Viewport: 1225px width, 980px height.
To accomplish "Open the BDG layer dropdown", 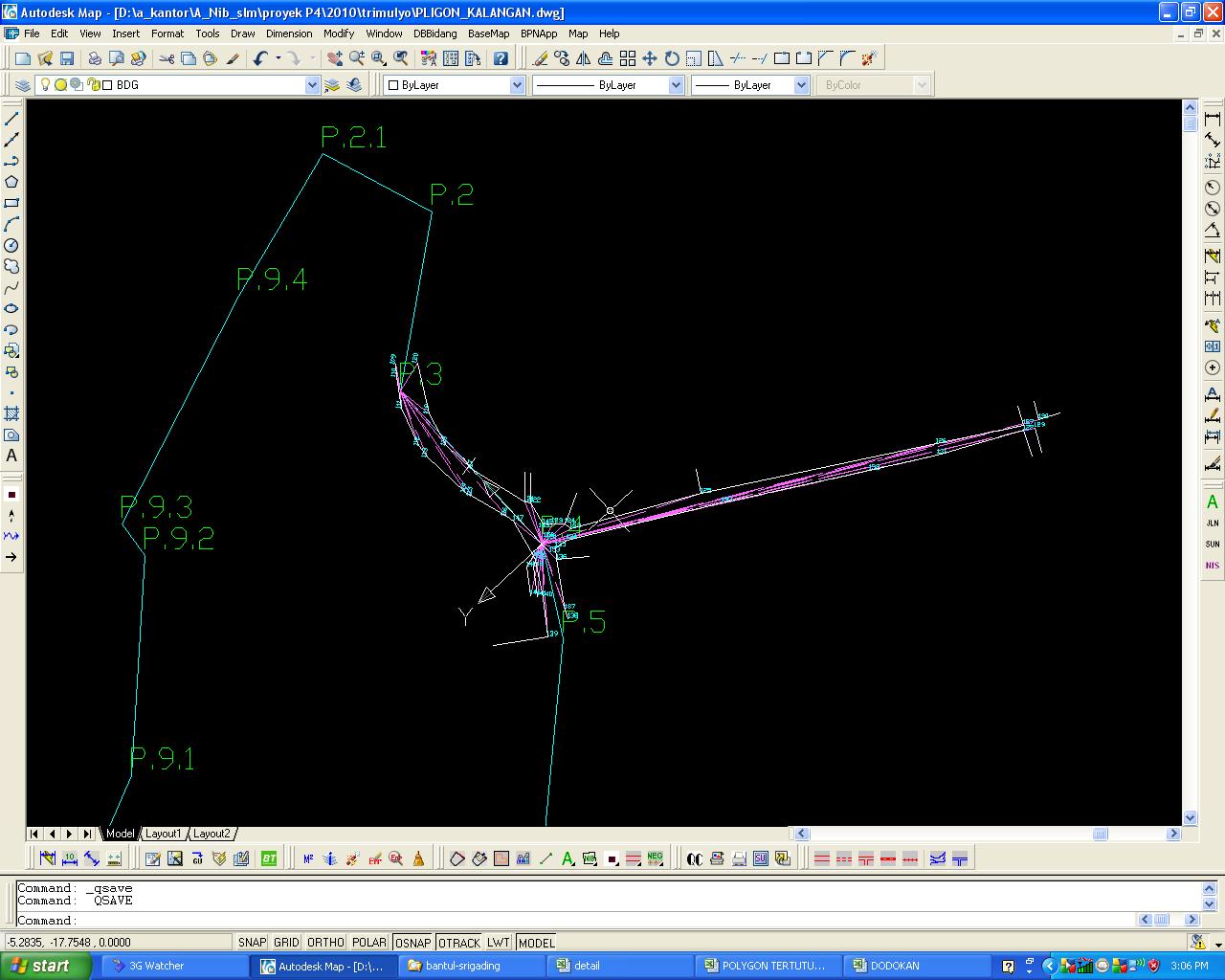I will tap(311, 85).
